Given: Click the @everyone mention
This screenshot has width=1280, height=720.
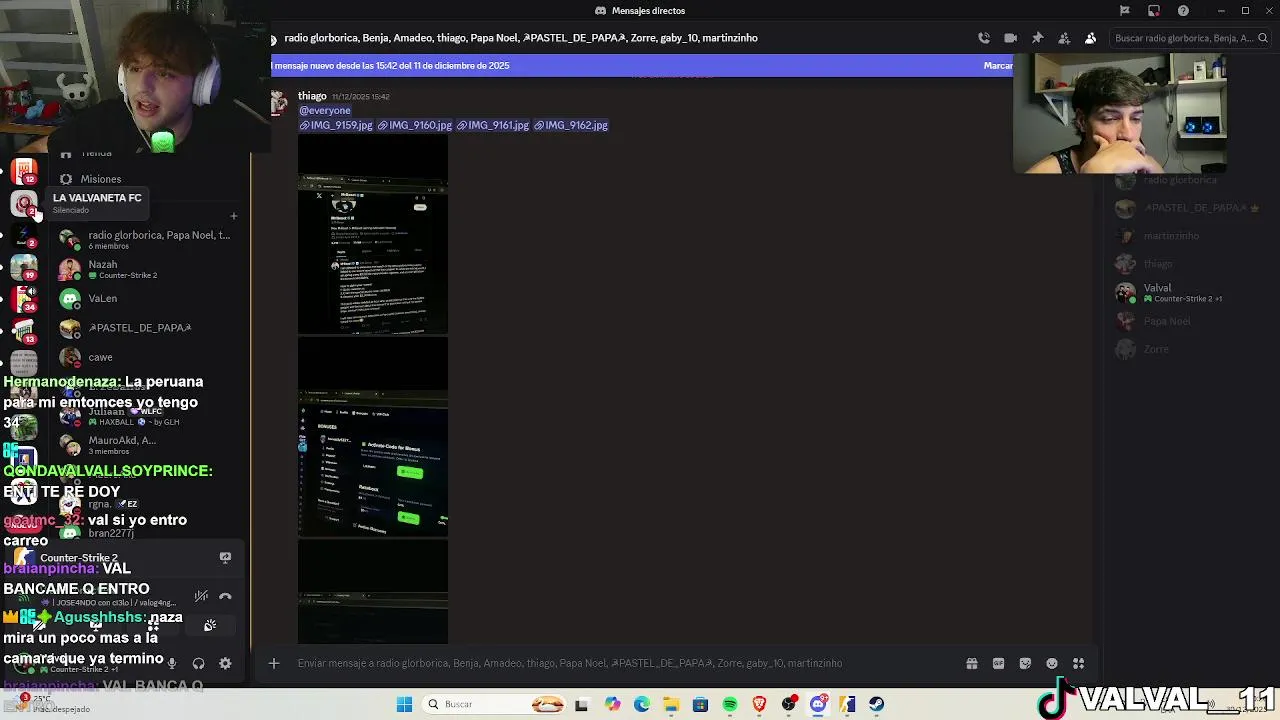Looking at the screenshot, I should coord(325,110).
